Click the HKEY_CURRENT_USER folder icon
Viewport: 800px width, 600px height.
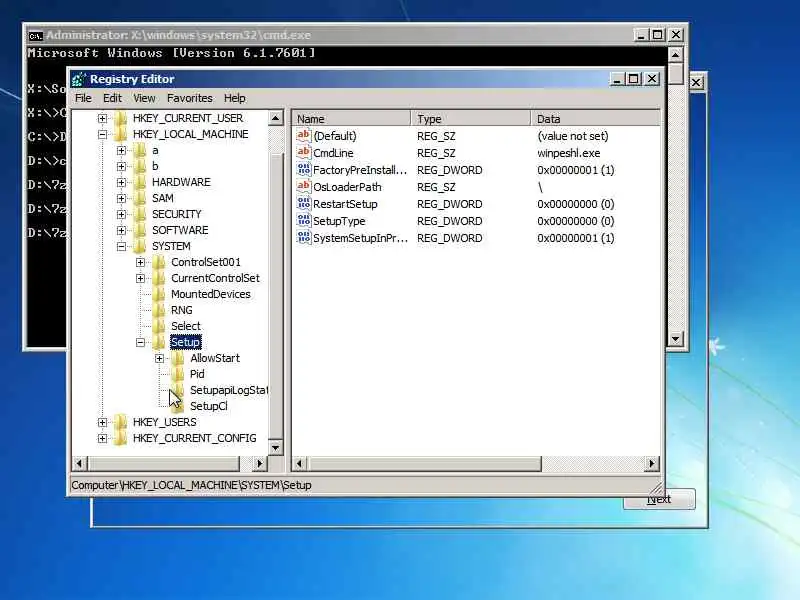121,118
